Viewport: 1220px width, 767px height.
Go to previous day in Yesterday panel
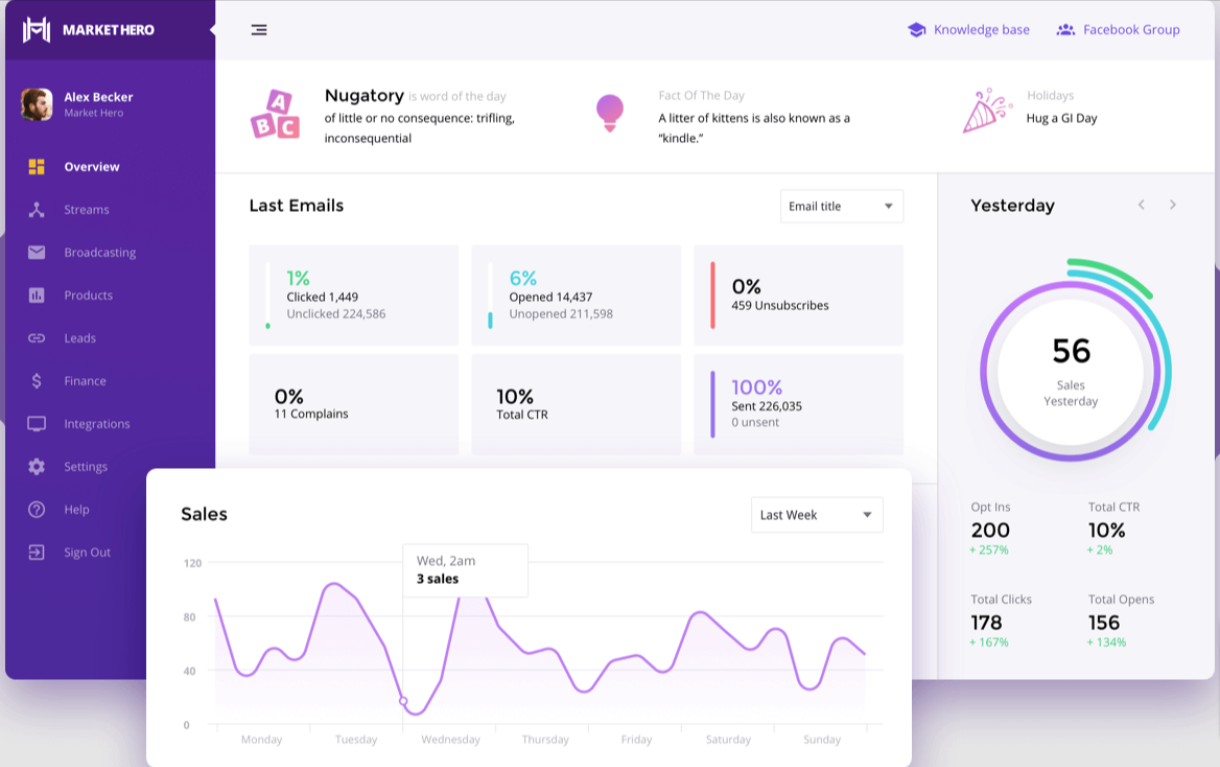point(1141,205)
